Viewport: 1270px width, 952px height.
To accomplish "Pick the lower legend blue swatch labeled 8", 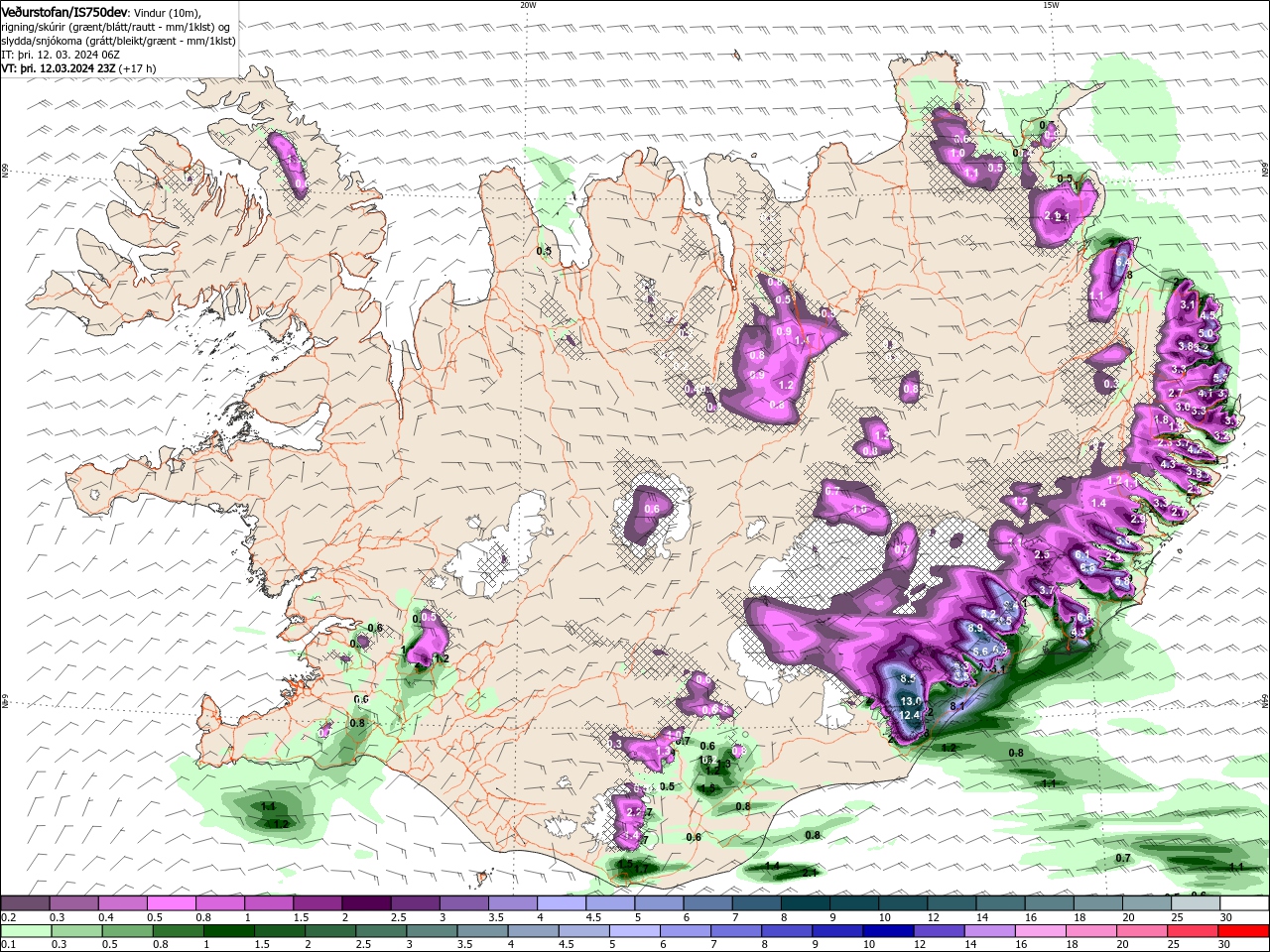I will click(x=788, y=930).
